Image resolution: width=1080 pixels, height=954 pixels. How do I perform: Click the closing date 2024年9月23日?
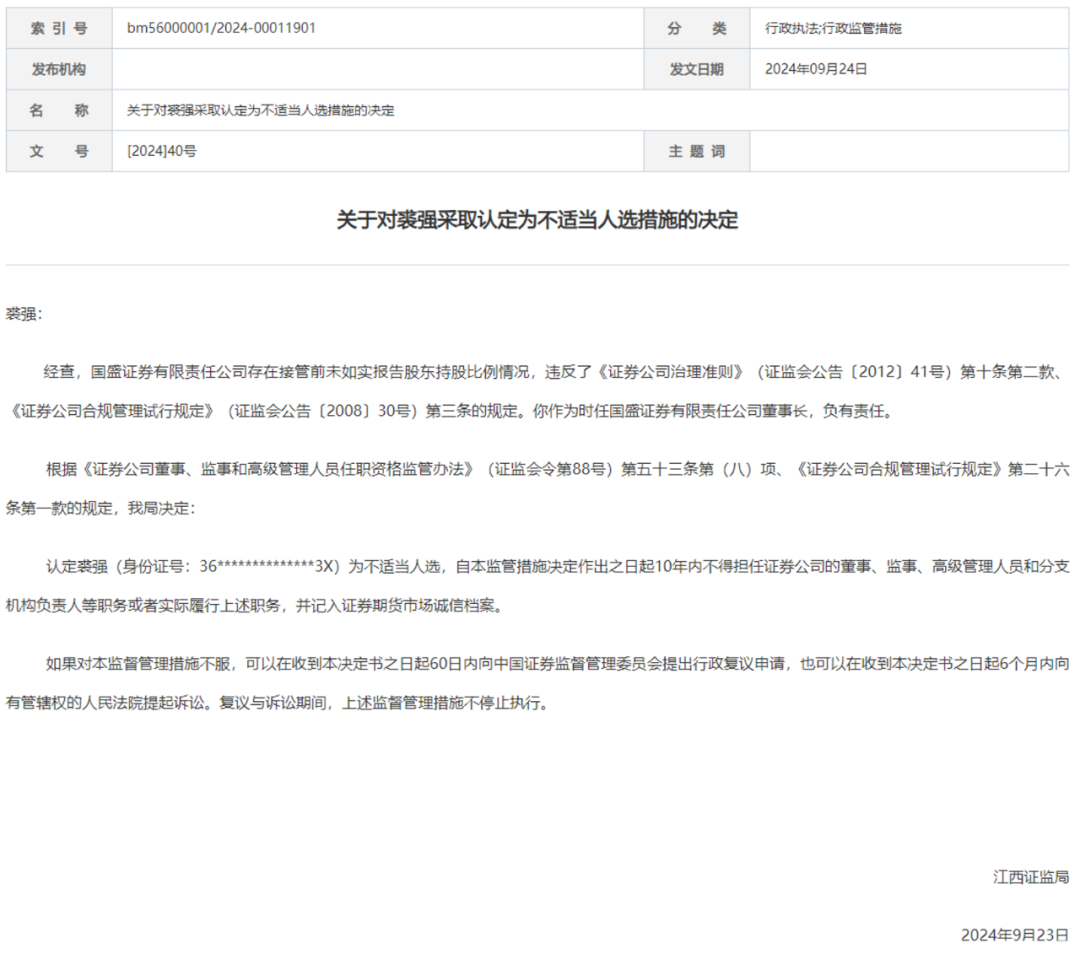pyautogui.click(x=1015, y=935)
